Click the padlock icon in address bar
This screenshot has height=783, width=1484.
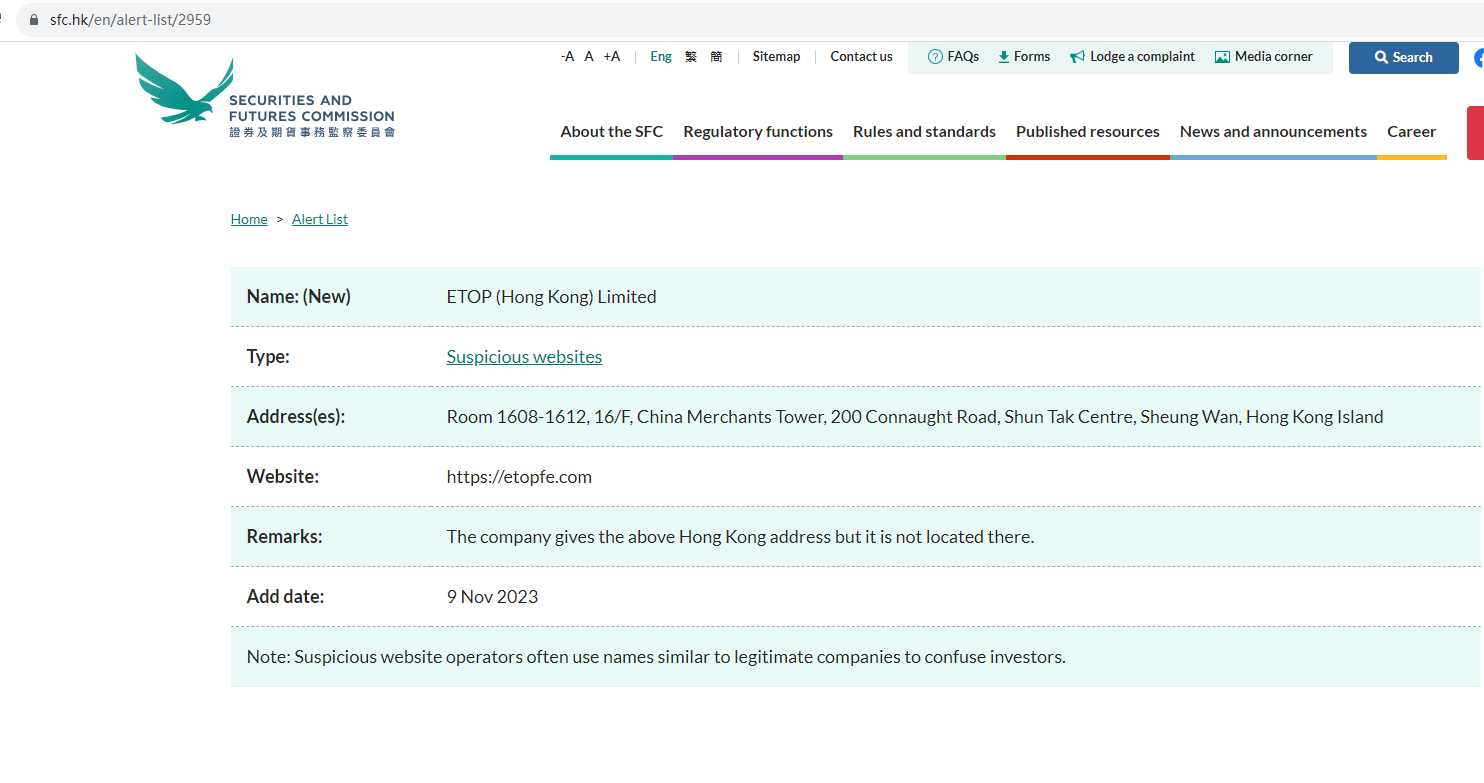coord(34,19)
